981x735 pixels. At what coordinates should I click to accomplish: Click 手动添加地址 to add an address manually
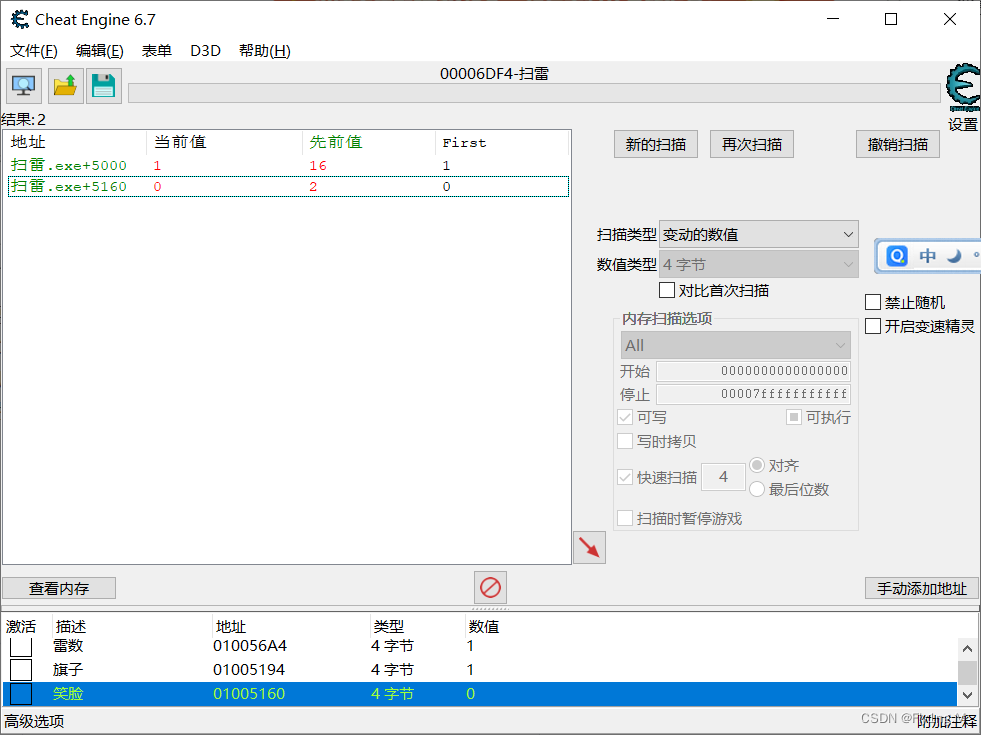[x=920, y=588]
